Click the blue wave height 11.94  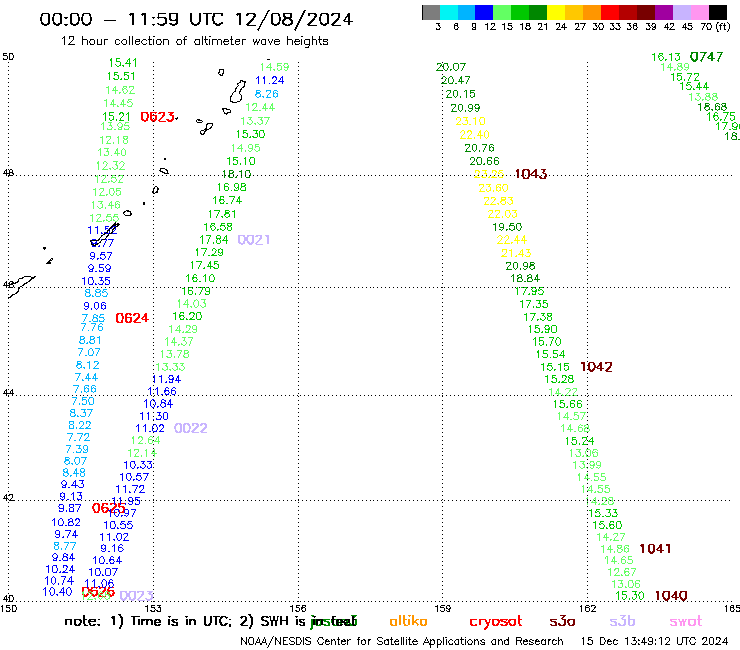pyautogui.click(x=166, y=379)
